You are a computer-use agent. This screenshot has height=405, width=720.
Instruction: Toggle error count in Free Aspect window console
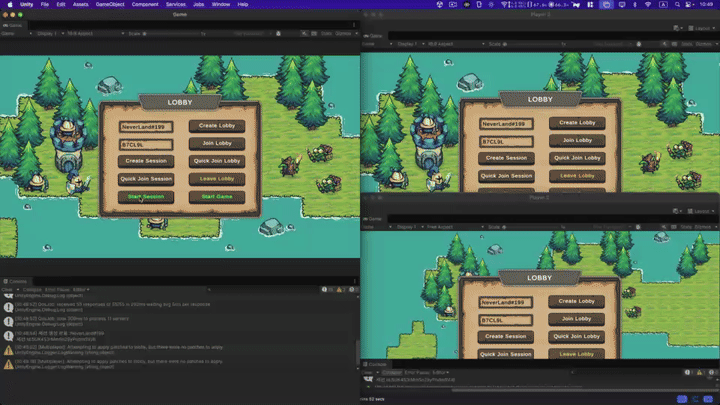[712, 372]
